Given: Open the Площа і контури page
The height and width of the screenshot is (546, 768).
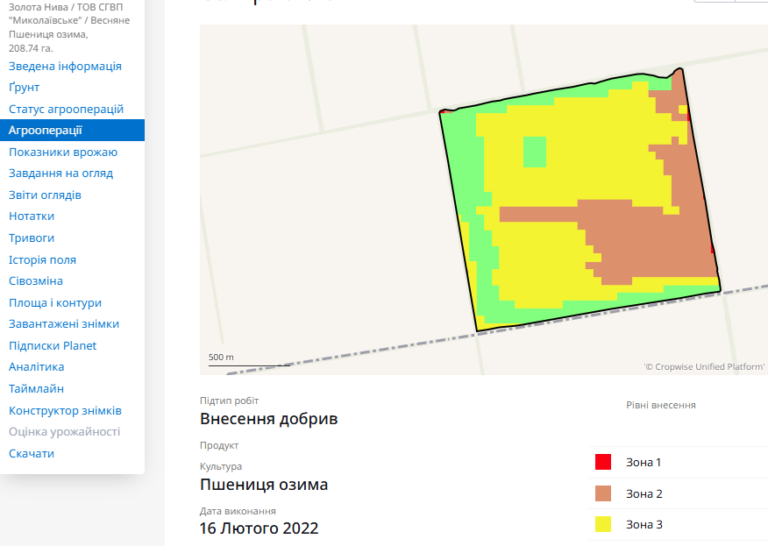Looking at the screenshot, I should [55, 303].
